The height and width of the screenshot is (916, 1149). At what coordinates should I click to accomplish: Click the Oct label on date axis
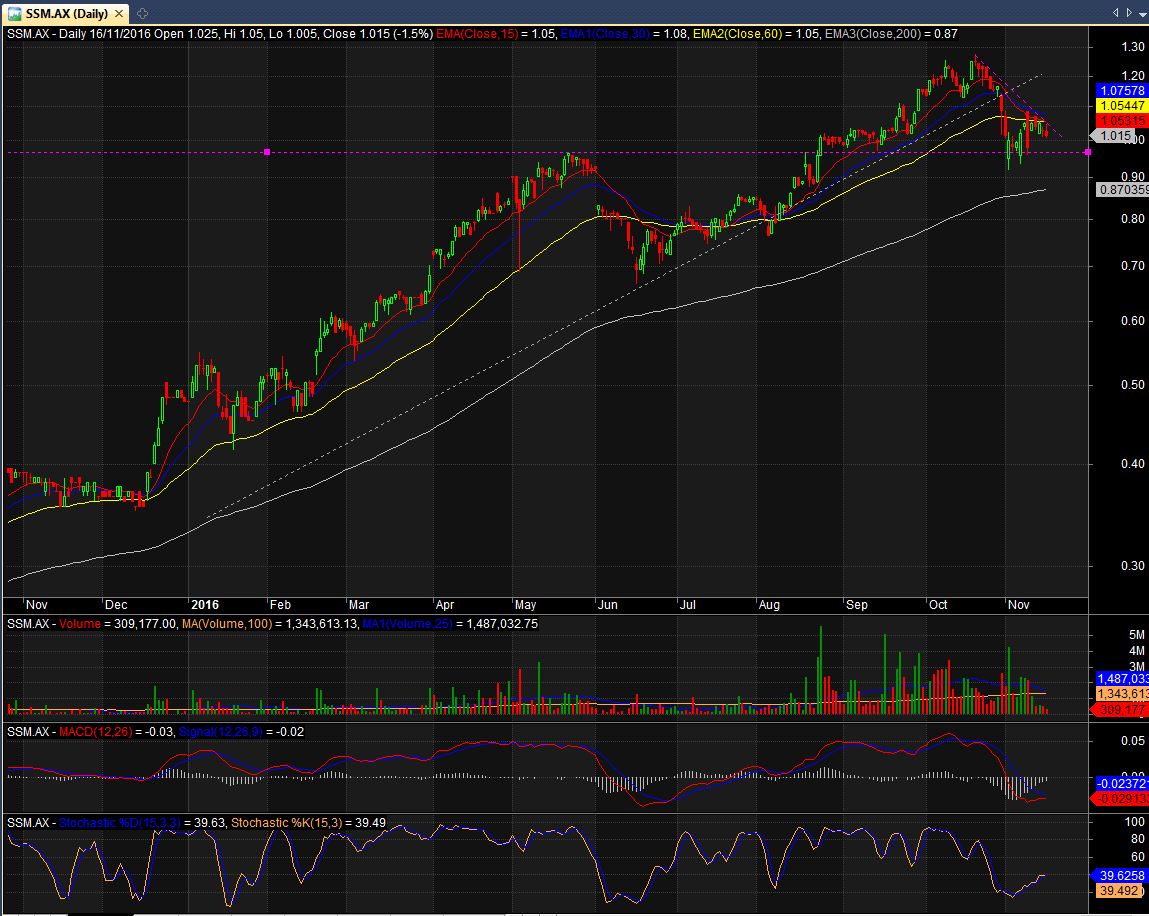point(938,605)
